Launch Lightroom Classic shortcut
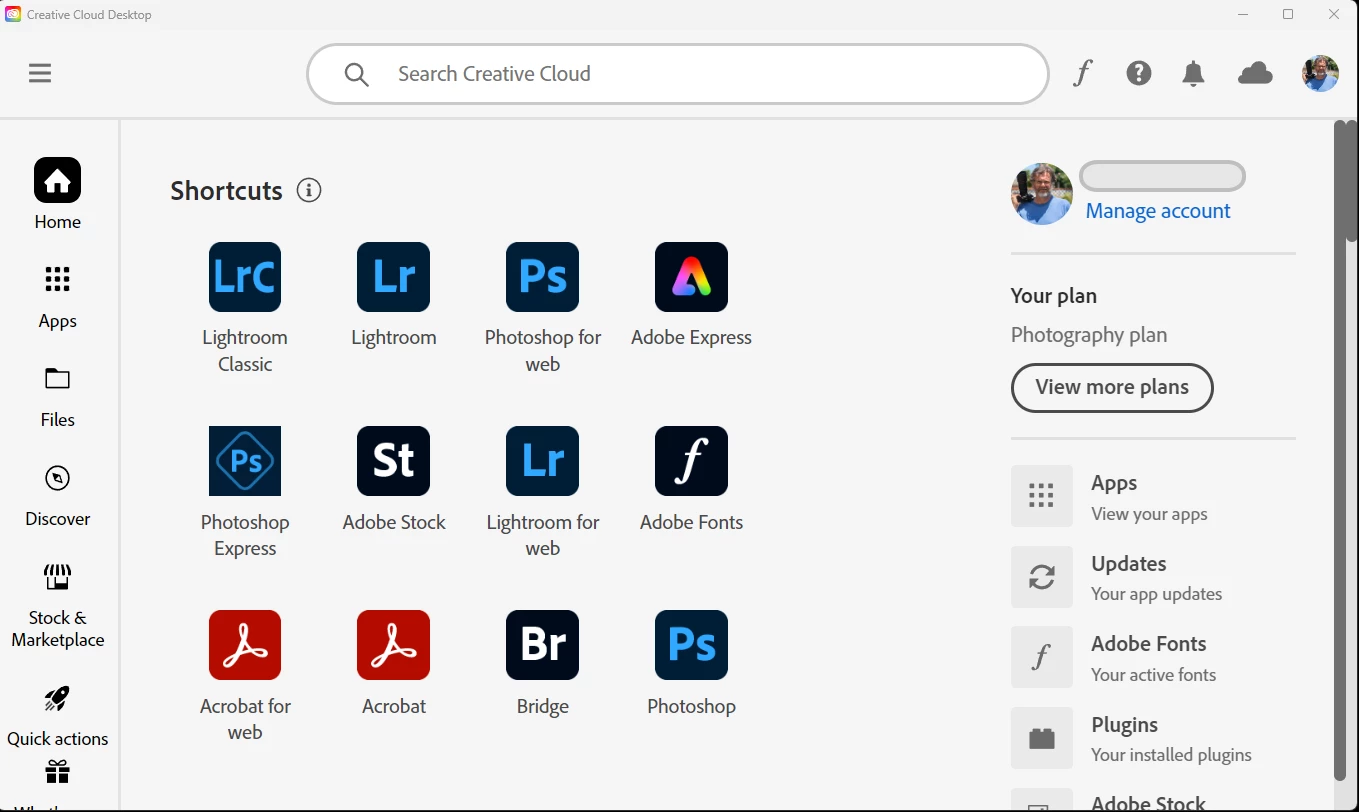Screen dimensions: 1359x812 245,308
